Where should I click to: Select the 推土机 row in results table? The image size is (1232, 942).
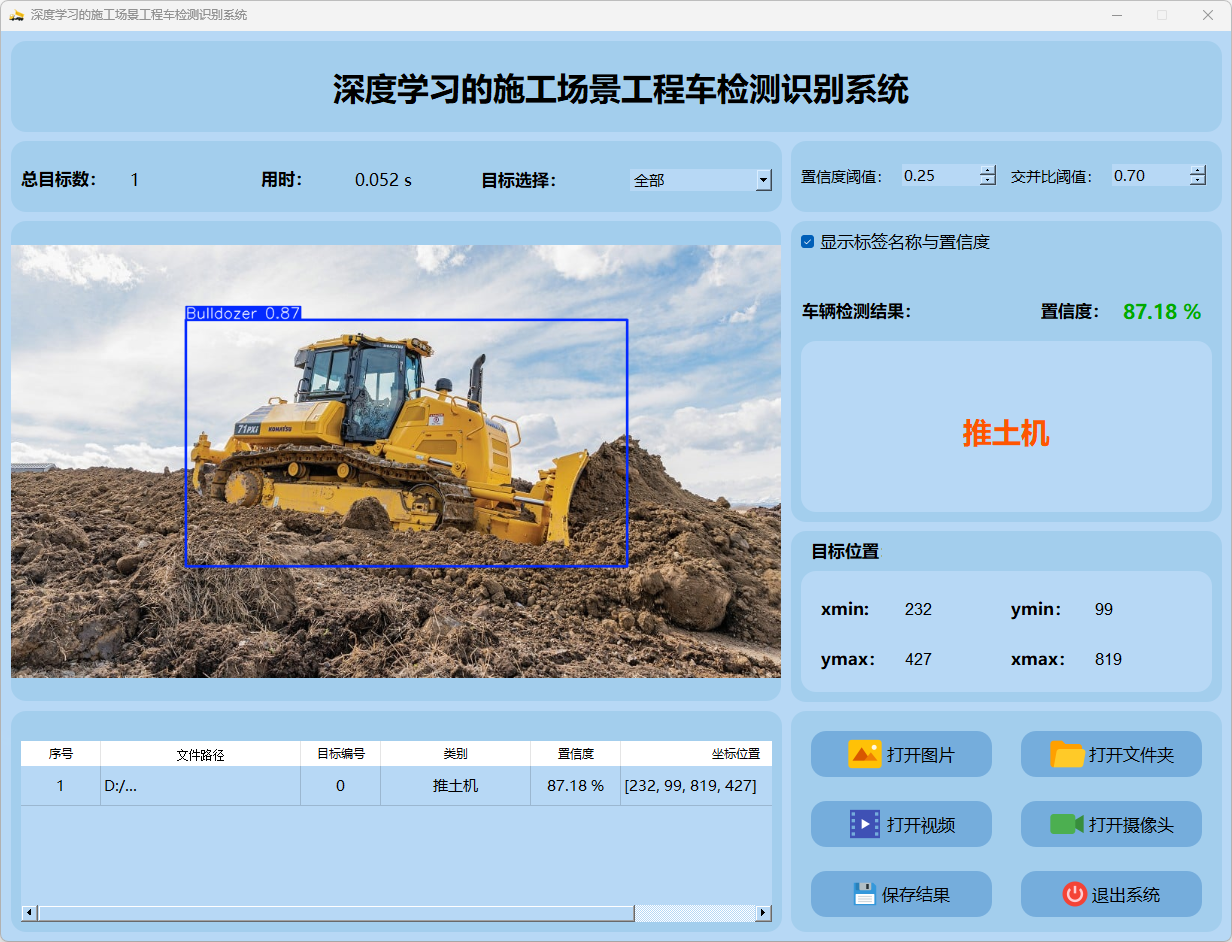(x=455, y=786)
